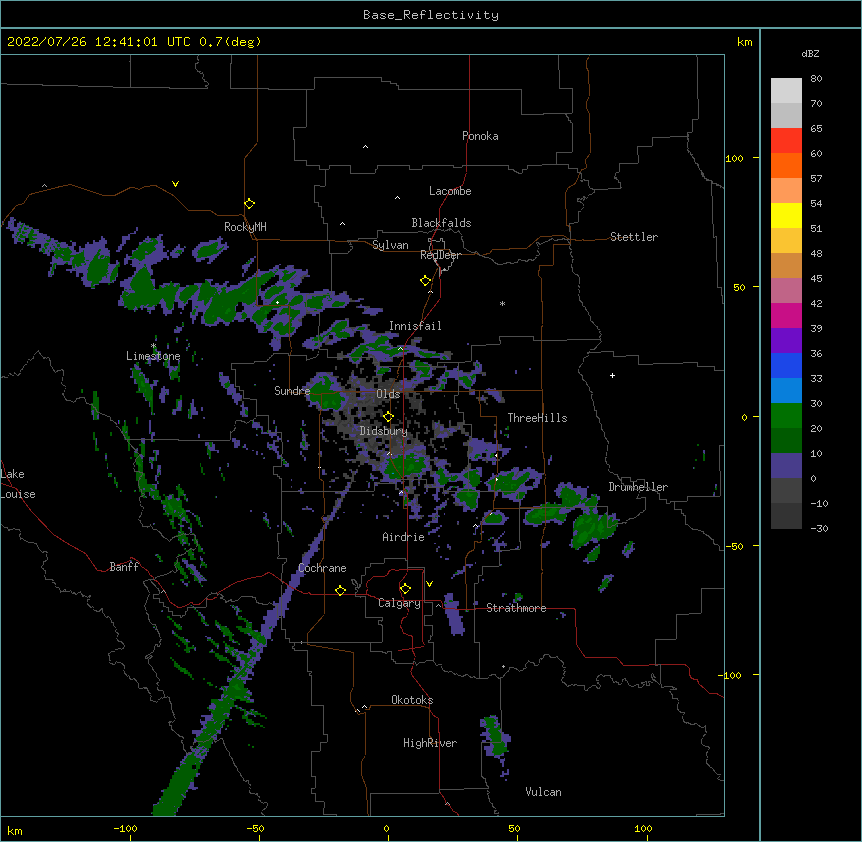Screen dimensions: 862x842
Task: Pick the bright yellow swatch in dBZ legend
Action: click(x=786, y=215)
